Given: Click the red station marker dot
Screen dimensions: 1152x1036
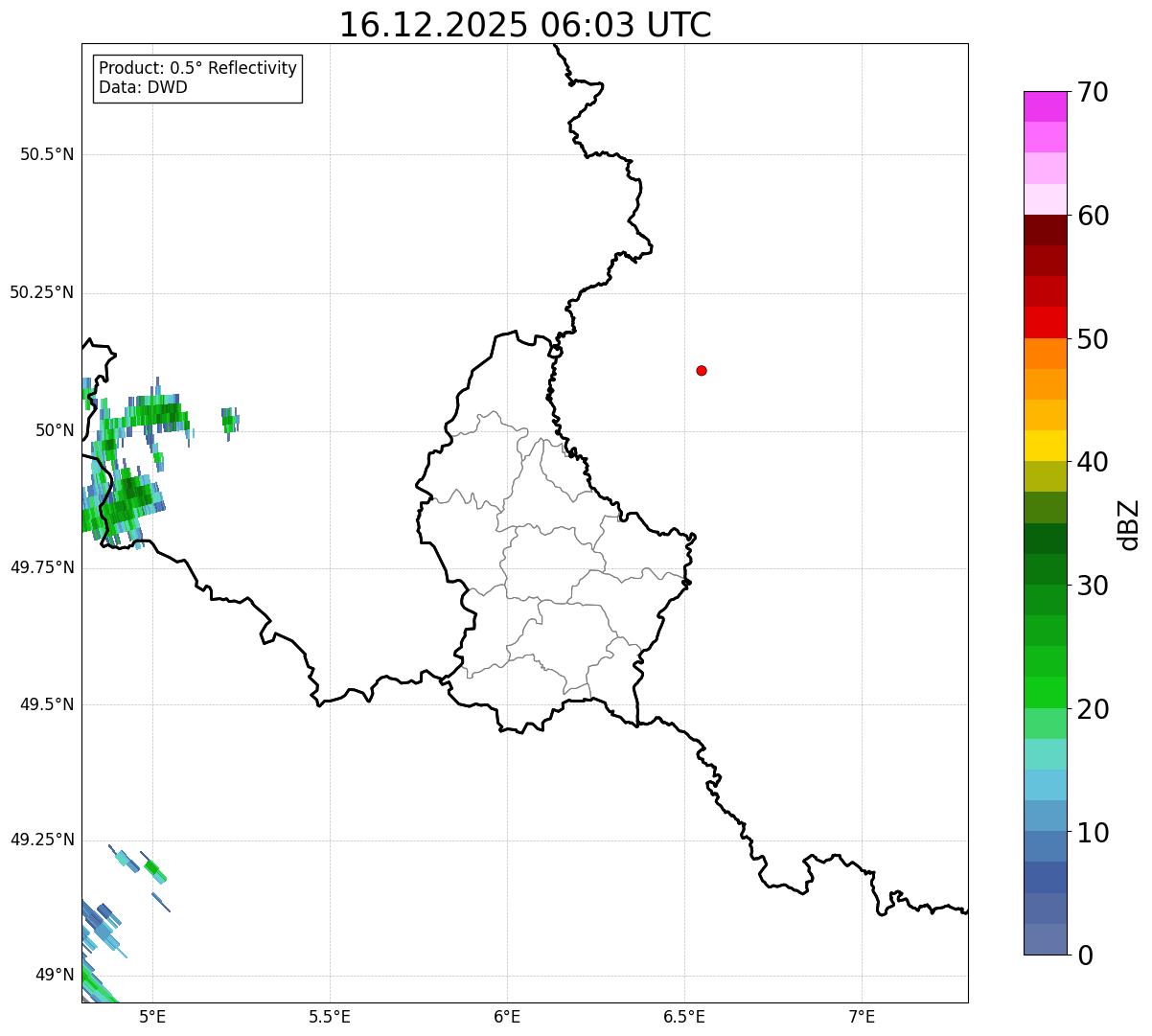Looking at the screenshot, I should coord(702,370).
